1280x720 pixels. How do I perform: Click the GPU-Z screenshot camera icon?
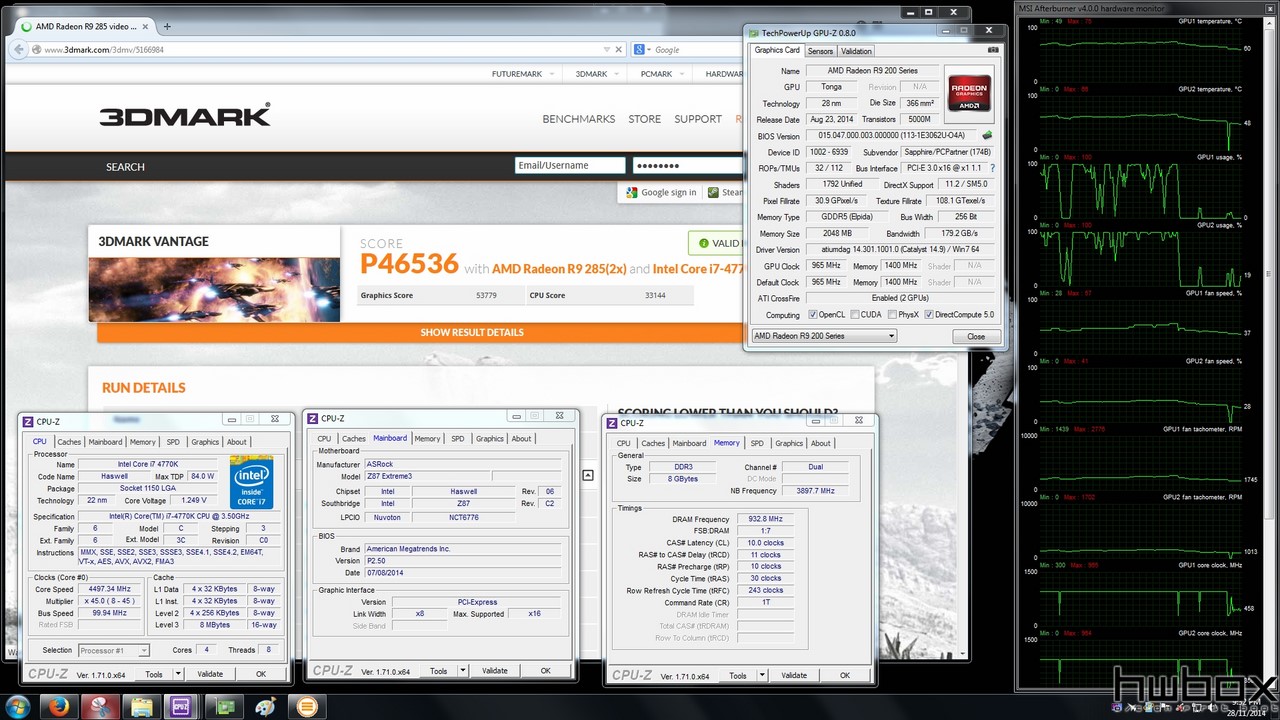point(992,50)
